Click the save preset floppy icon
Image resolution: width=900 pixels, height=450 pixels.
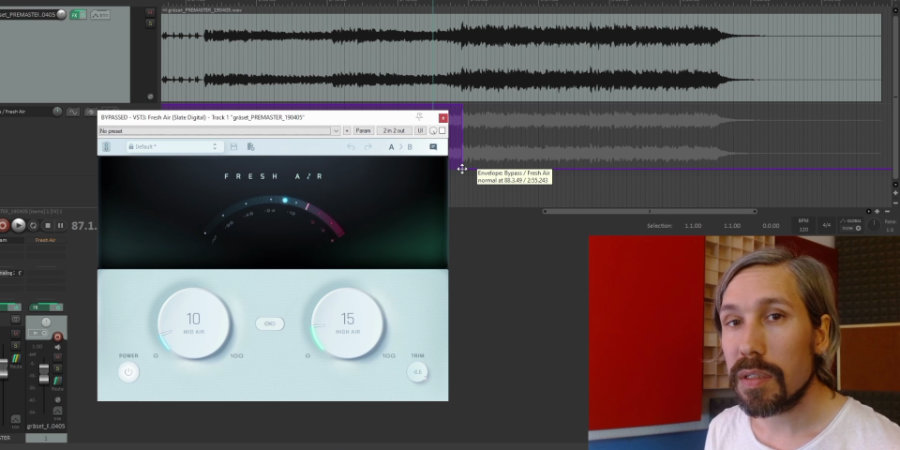click(x=234, y=147)
